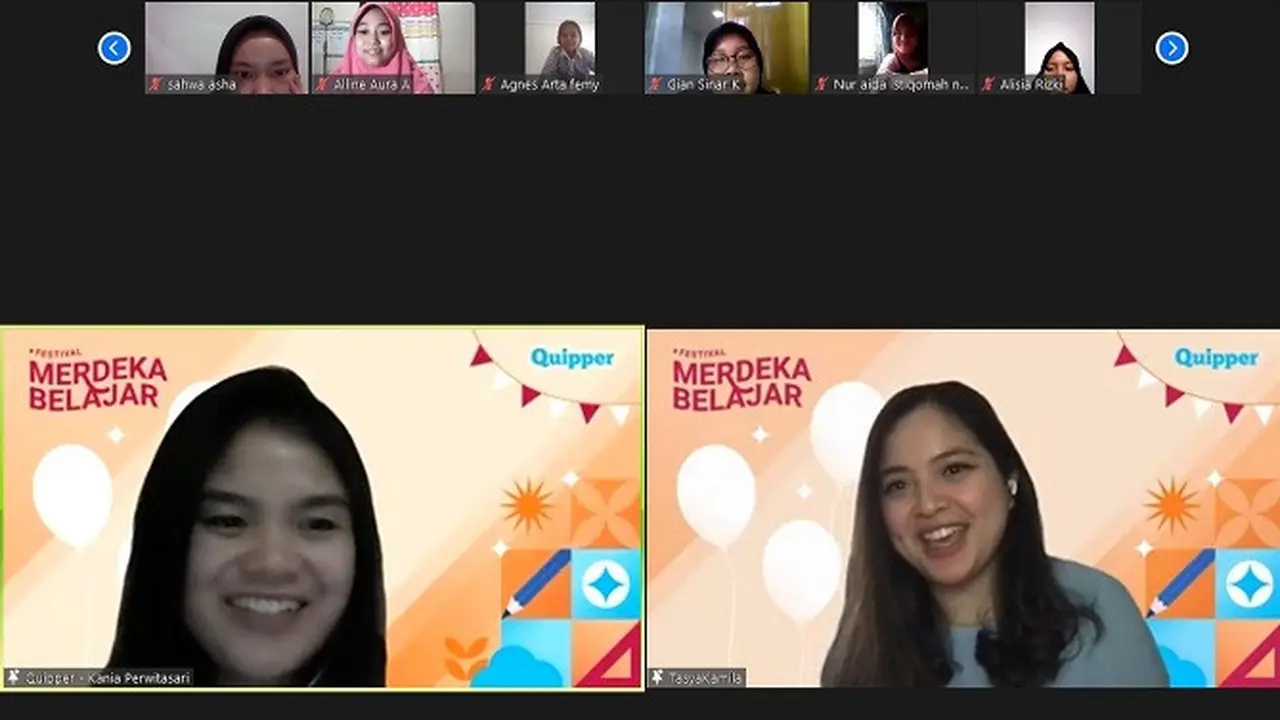Viewport: 1280px width, 720px height.
Task: Click muted mic icon beside Agnes Arta femy
Action: (x=488, y=85)
